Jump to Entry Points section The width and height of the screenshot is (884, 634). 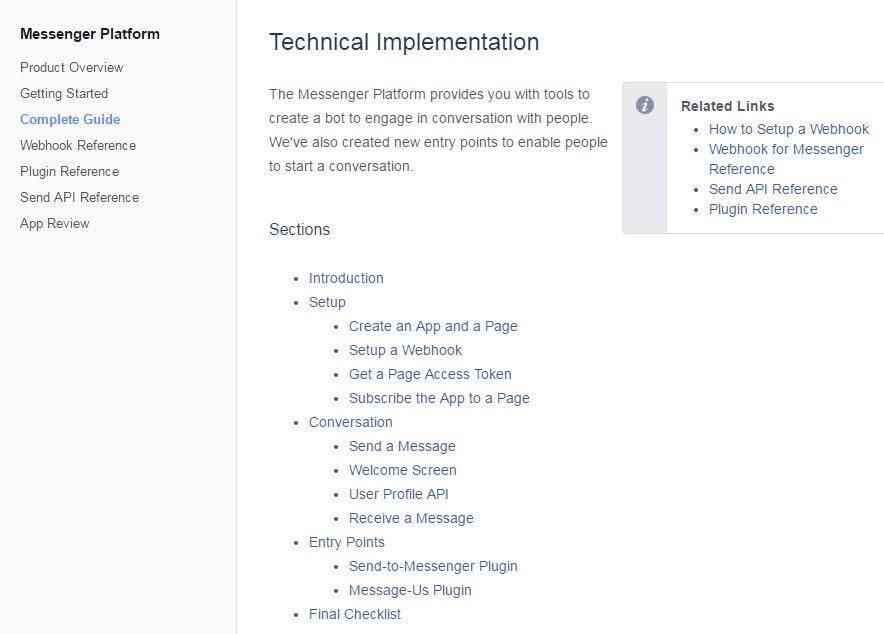pos(347,542)
